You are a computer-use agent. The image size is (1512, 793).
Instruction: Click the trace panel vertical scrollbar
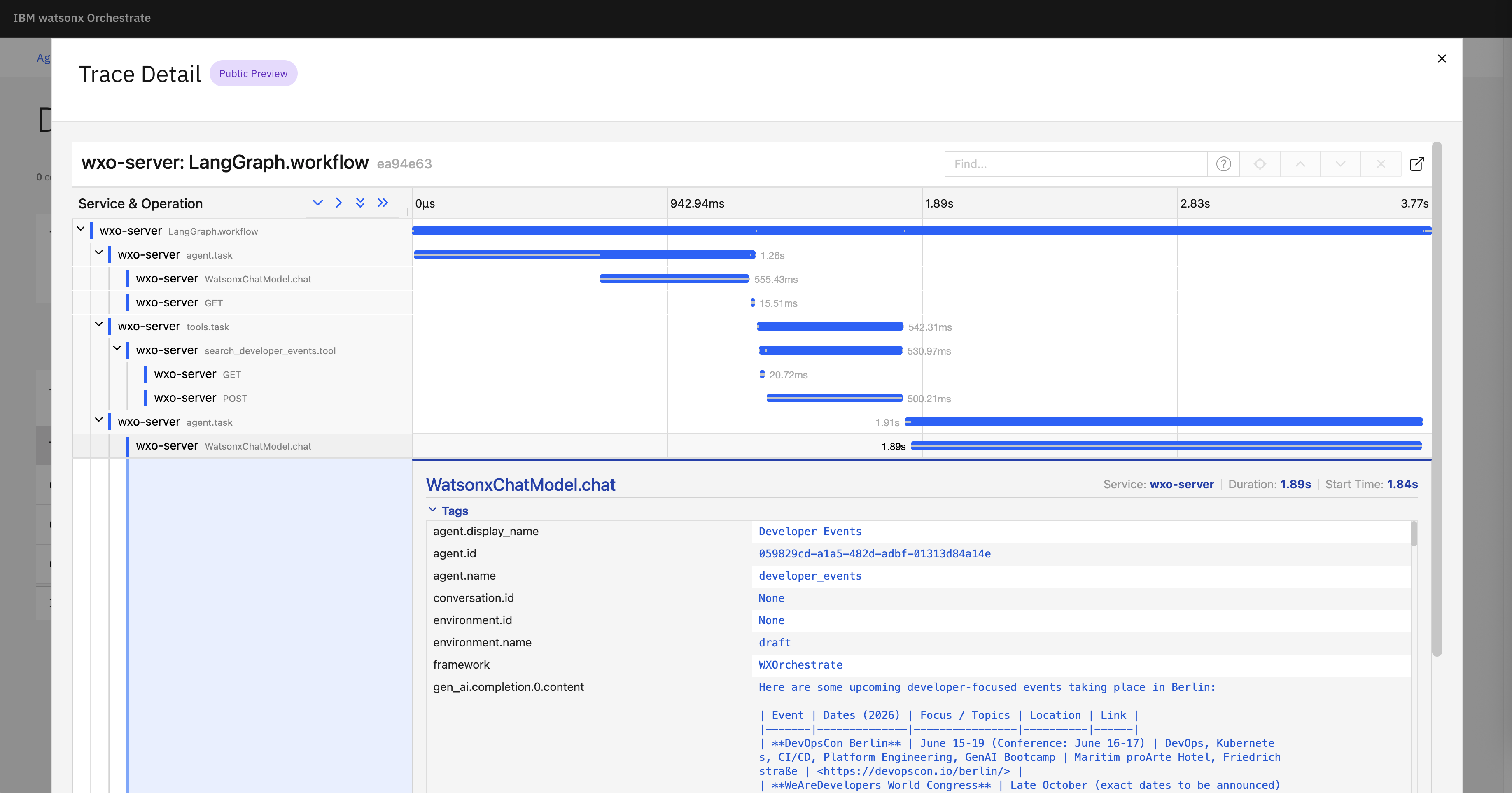click(x=1437, y=399)
